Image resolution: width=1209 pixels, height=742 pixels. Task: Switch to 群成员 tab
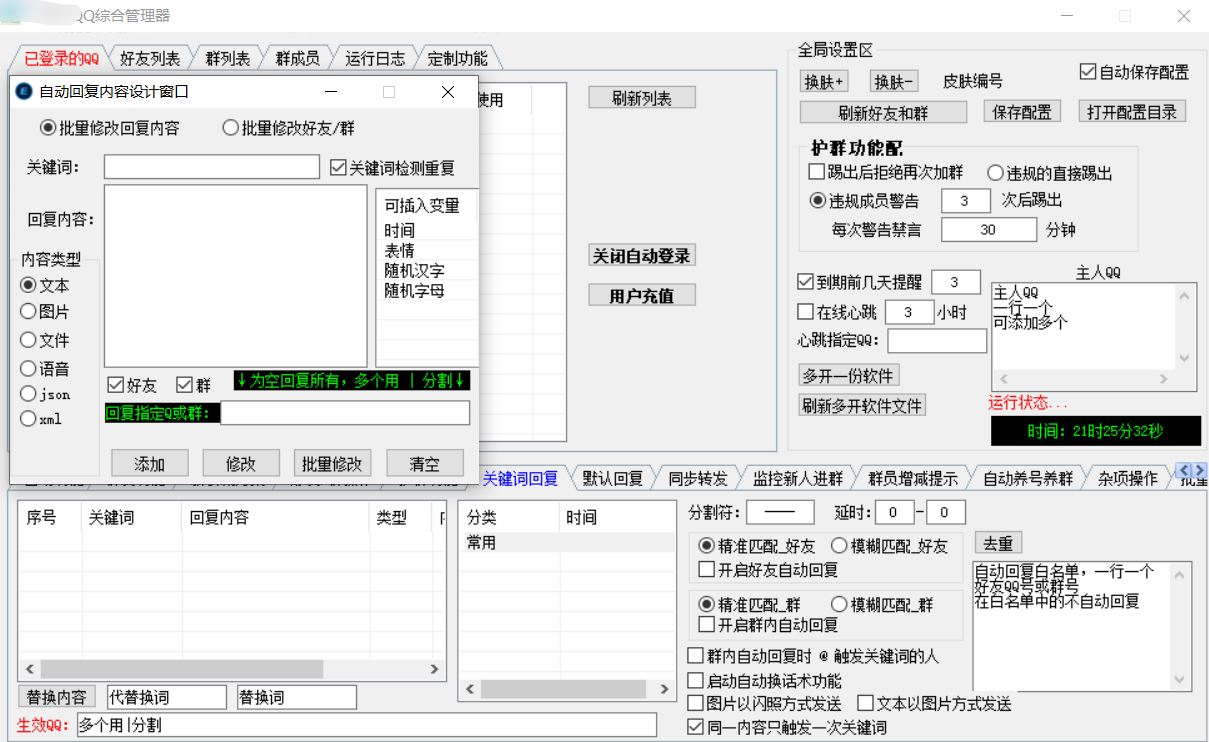point(297,58)
